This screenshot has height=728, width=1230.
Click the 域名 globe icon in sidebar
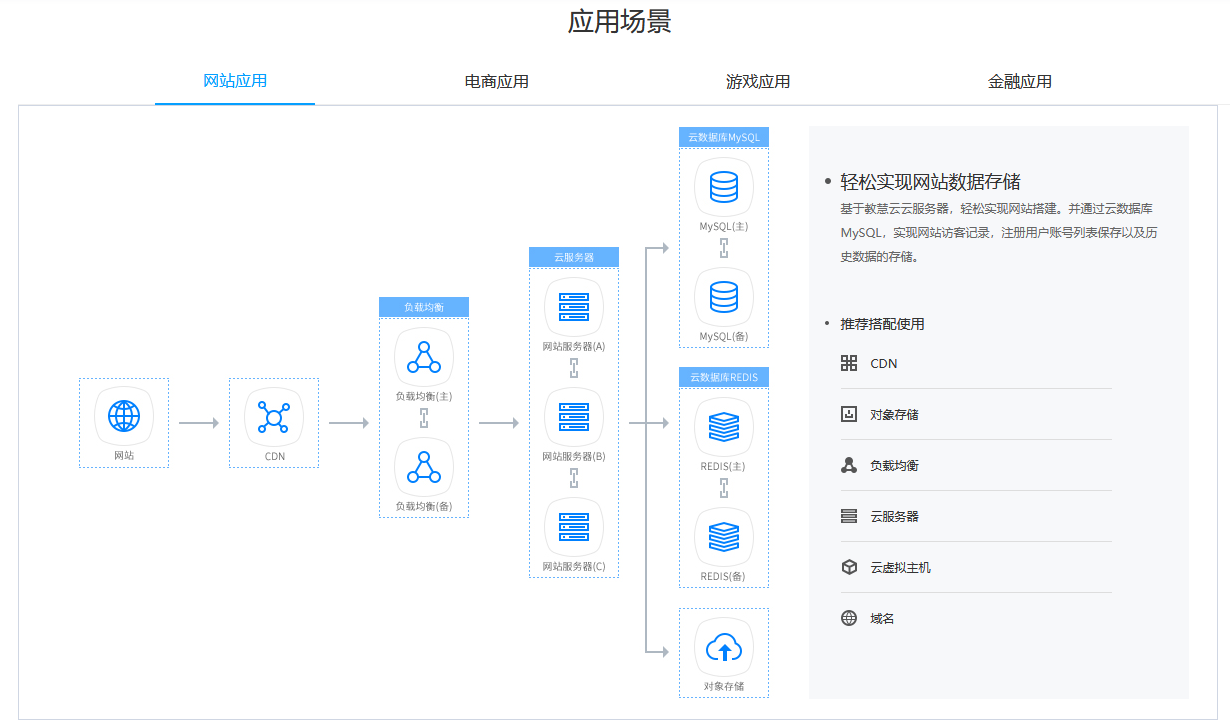[847, 617]
